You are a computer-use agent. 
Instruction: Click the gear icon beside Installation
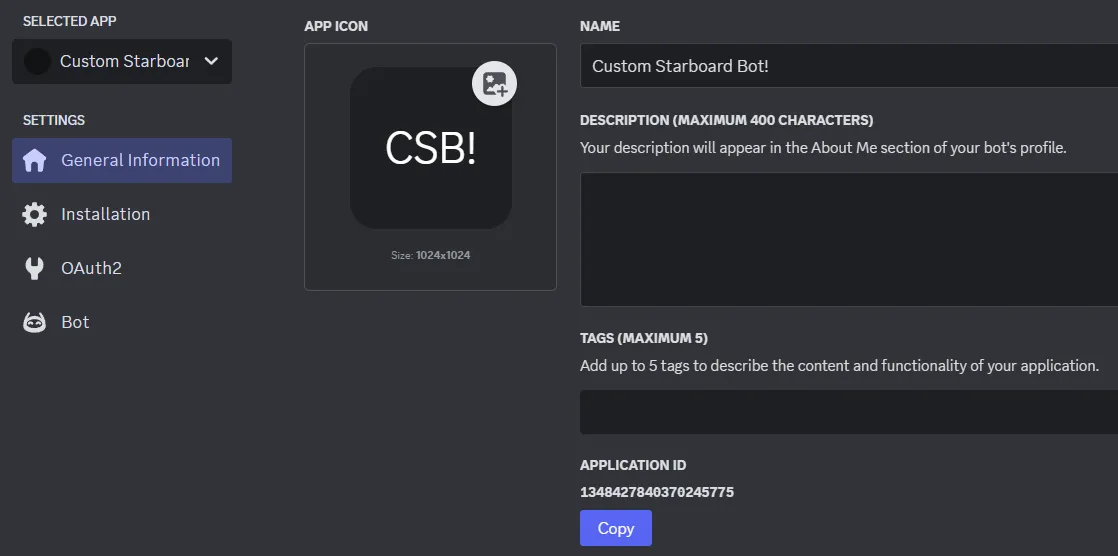click(x=34, y=215)
